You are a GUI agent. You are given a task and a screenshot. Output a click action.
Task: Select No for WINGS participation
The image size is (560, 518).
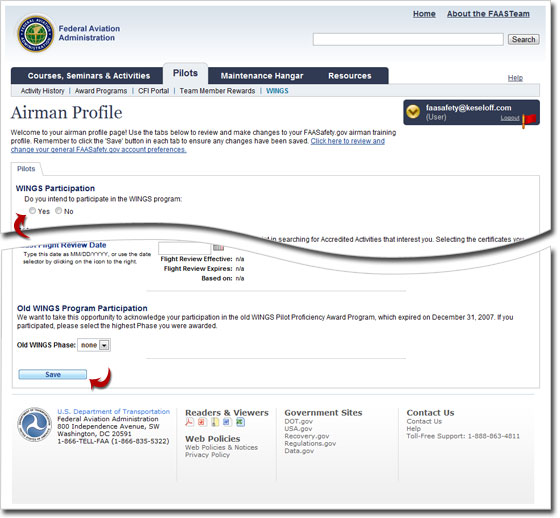[59, 211]
